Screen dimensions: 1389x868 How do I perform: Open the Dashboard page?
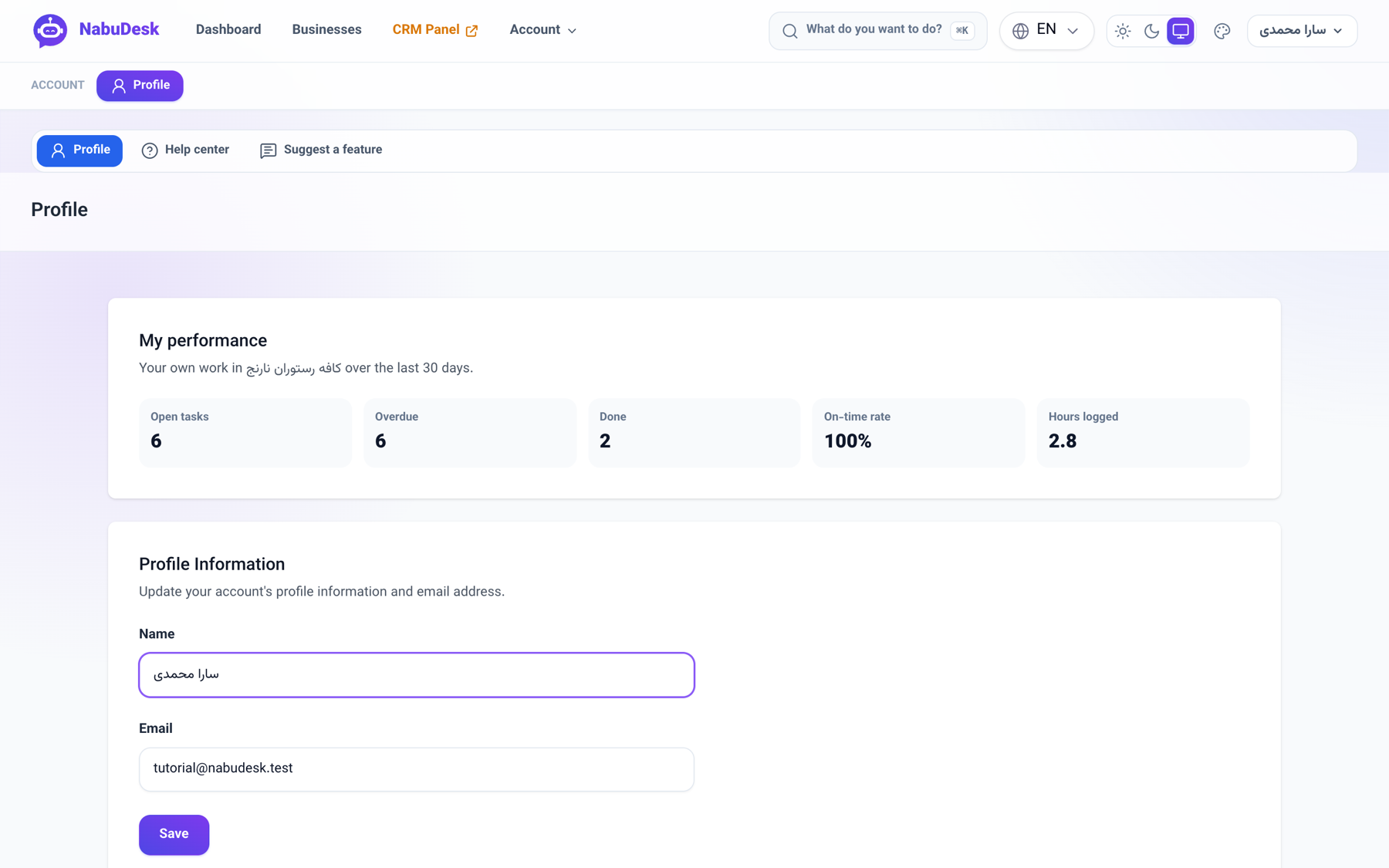point(228,30)
